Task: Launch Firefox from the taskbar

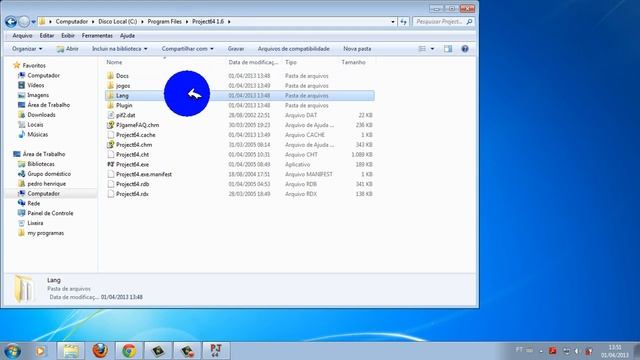Action: point(100,351)
